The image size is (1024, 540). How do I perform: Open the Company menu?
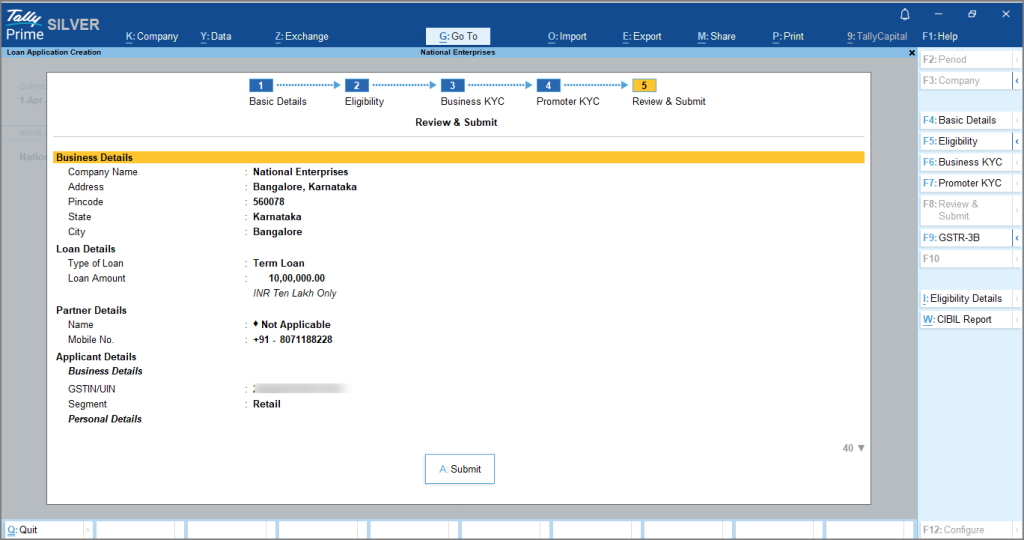coord(152,36)
